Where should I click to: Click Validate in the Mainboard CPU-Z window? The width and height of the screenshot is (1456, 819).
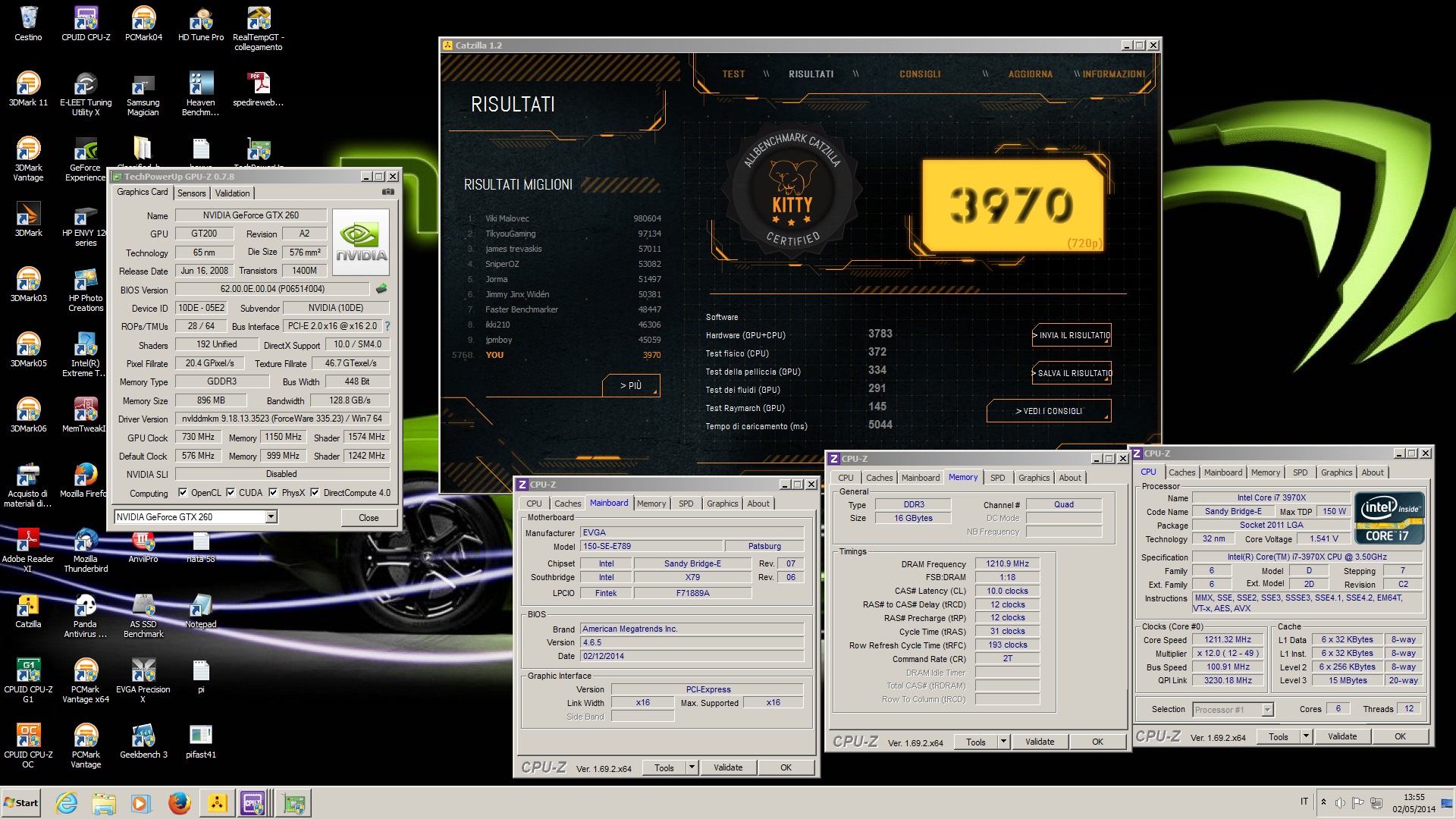tap(728, 767)
